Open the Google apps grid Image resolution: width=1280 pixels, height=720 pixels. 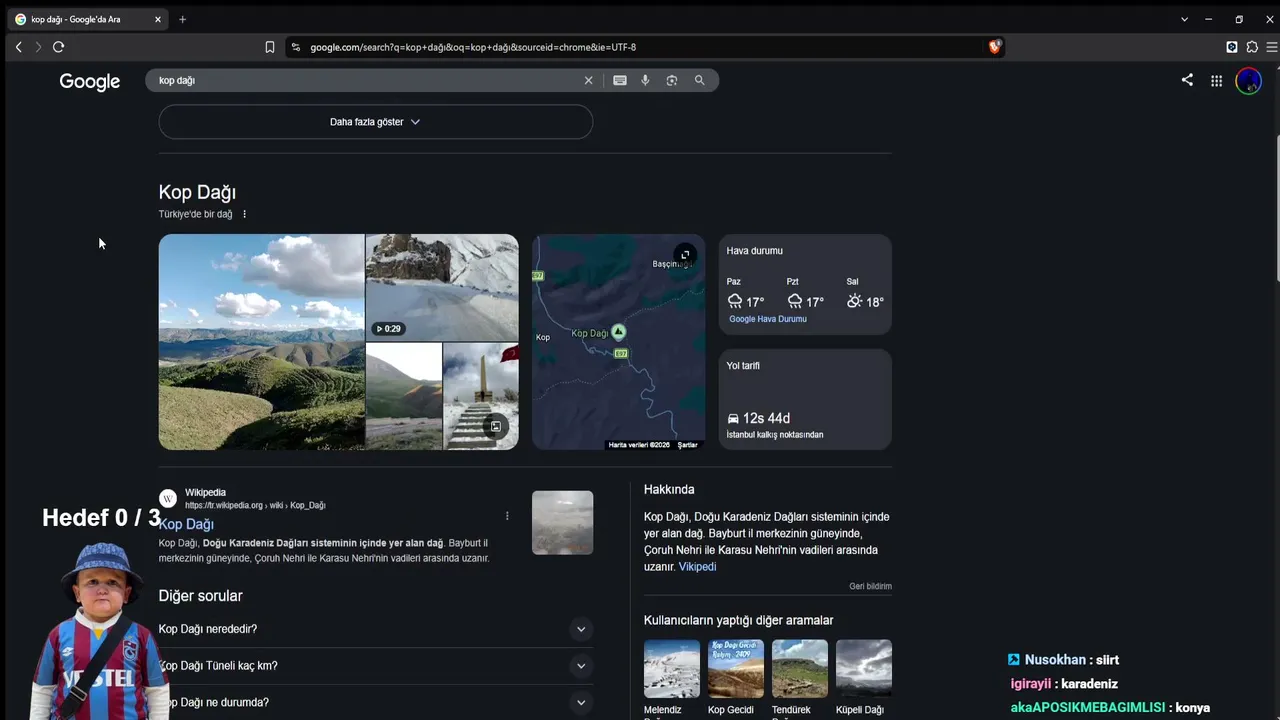(1216, 81)
